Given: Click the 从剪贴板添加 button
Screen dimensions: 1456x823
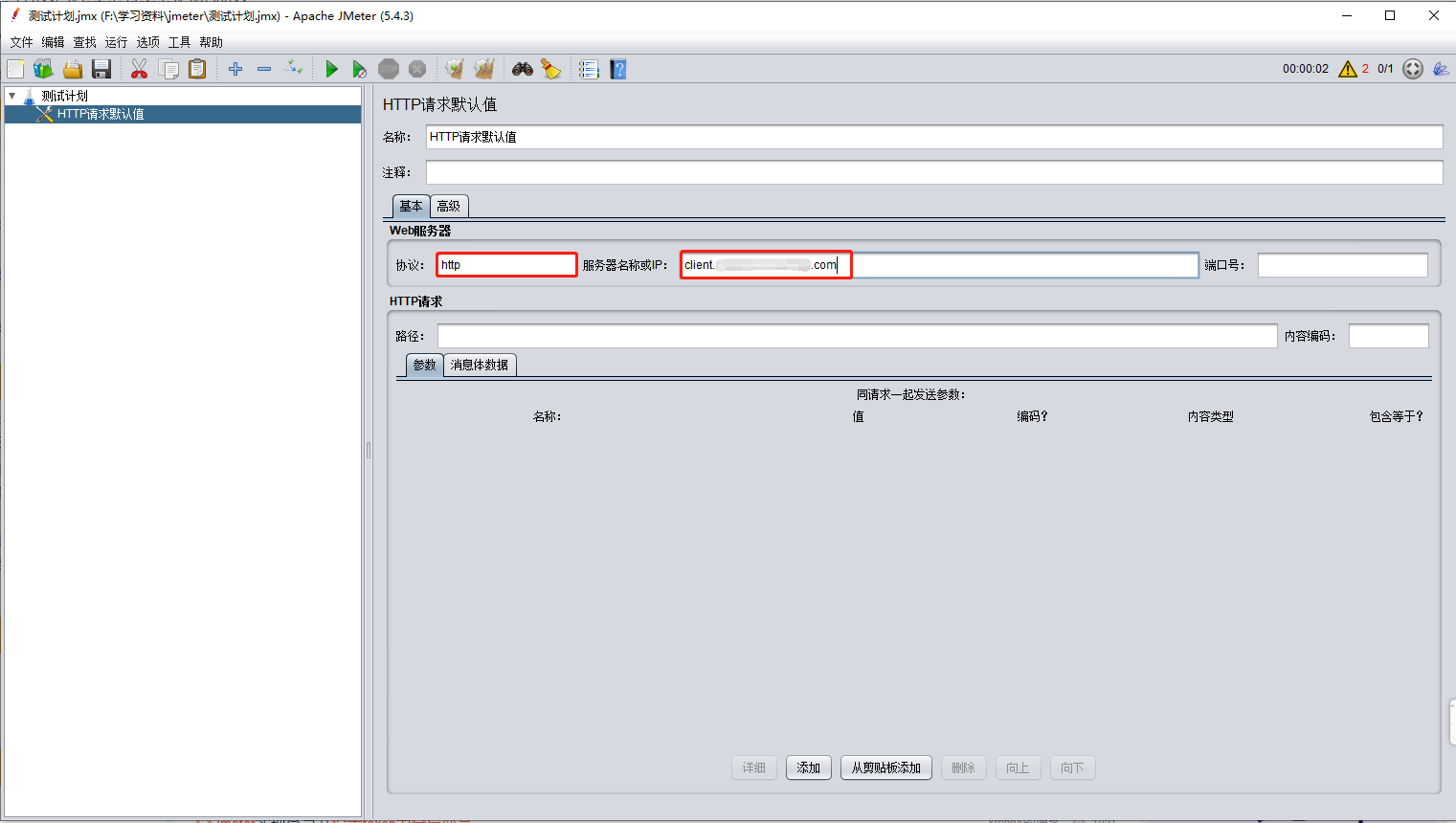Looking at the screenshot, I should (x=885, y=767).
